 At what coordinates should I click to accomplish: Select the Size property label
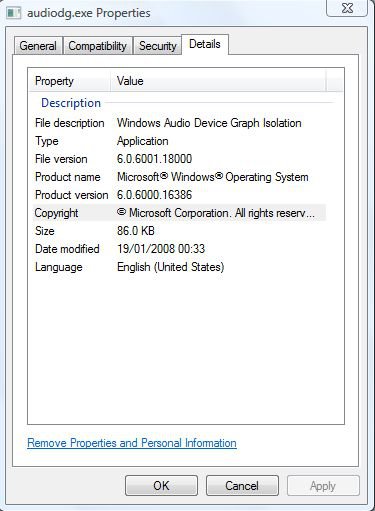pyautogui.click(x=45, y=231)
